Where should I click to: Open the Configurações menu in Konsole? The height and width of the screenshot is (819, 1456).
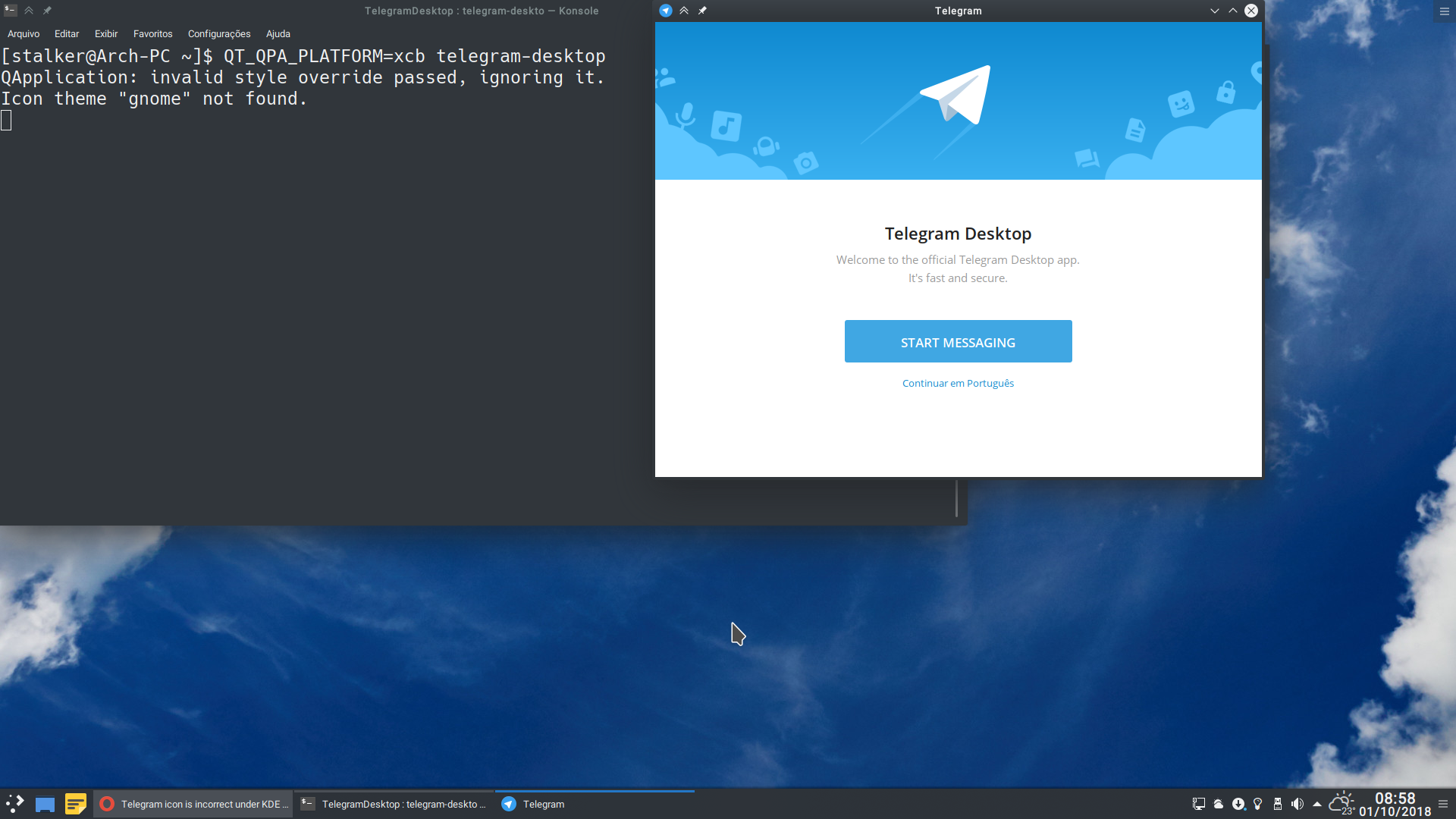[x=219, y=33]
